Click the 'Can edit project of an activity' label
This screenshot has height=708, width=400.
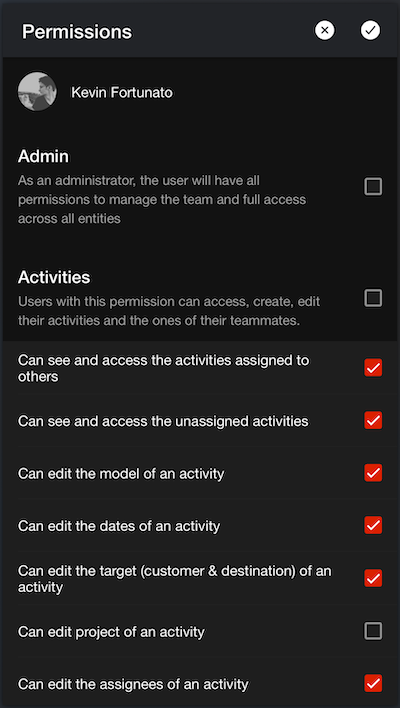coord(111,632)
